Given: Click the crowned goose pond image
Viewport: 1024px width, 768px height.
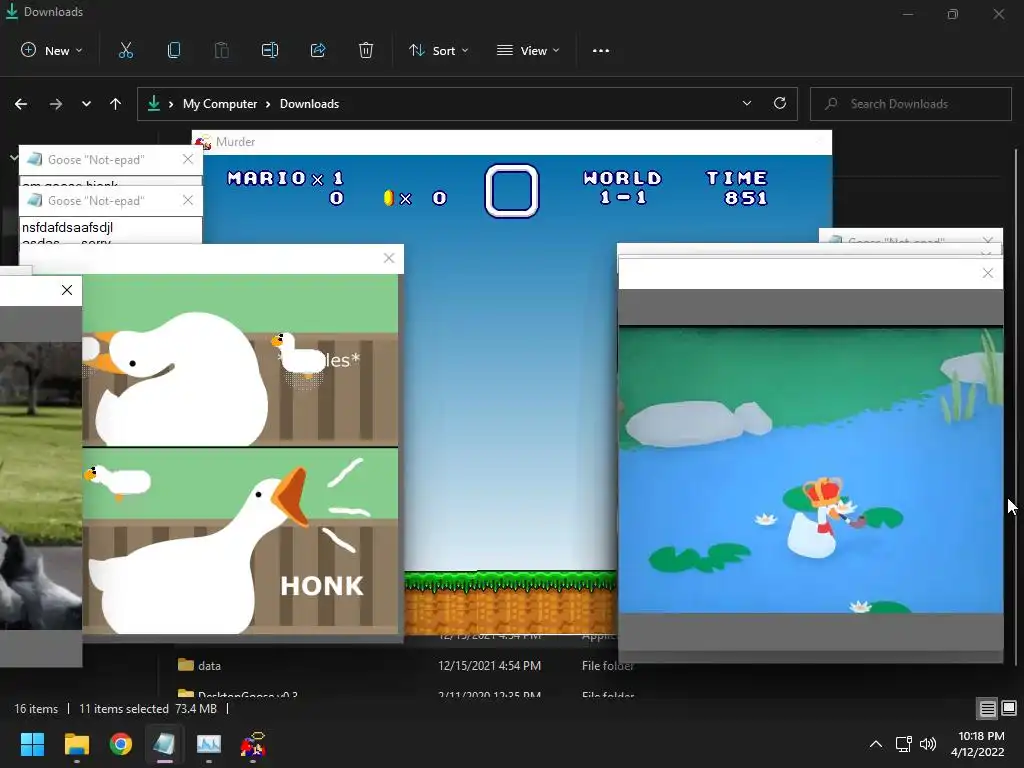Looking at the screenshot, I should [810, 470].
